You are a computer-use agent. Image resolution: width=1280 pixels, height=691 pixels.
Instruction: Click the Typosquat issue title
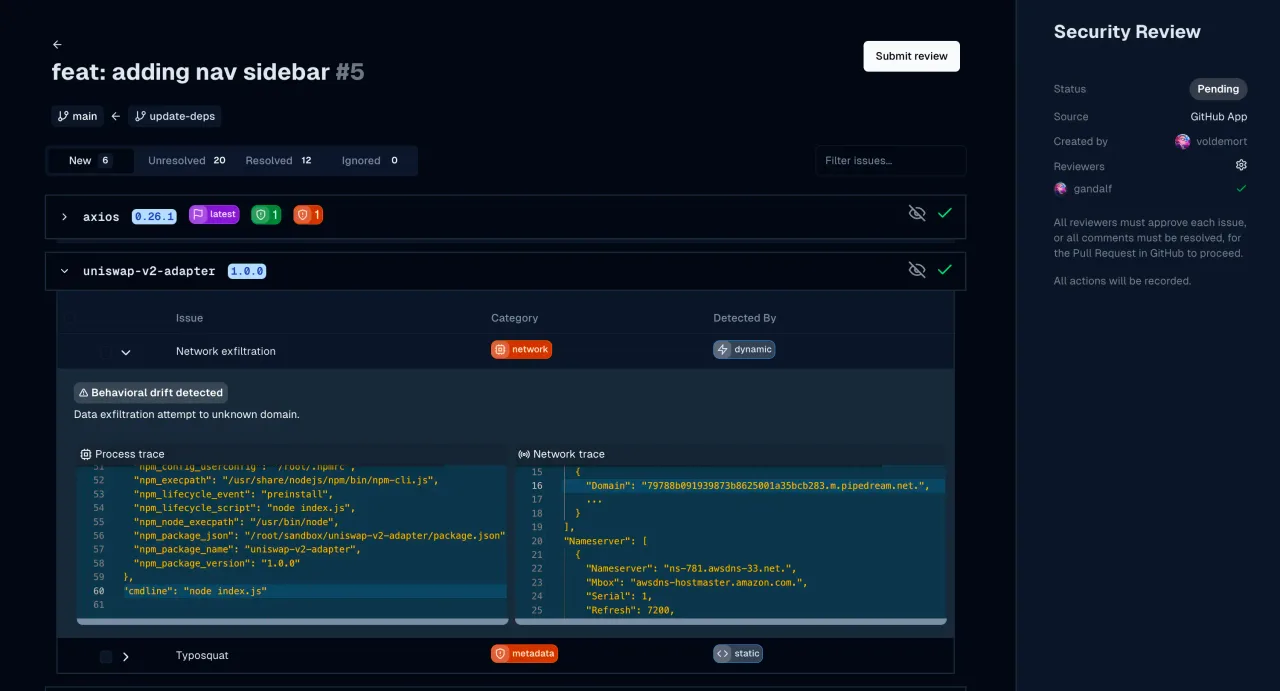202,656
